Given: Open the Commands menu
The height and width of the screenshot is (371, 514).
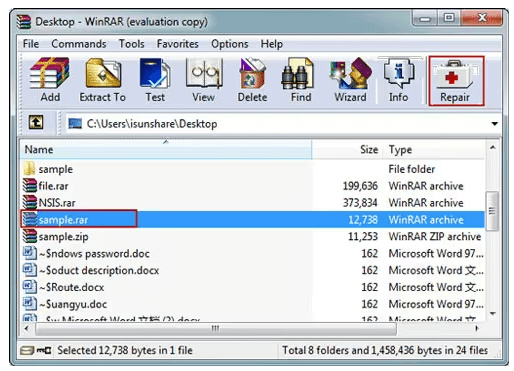Looking at the screenshot, I should click(79, 44).
